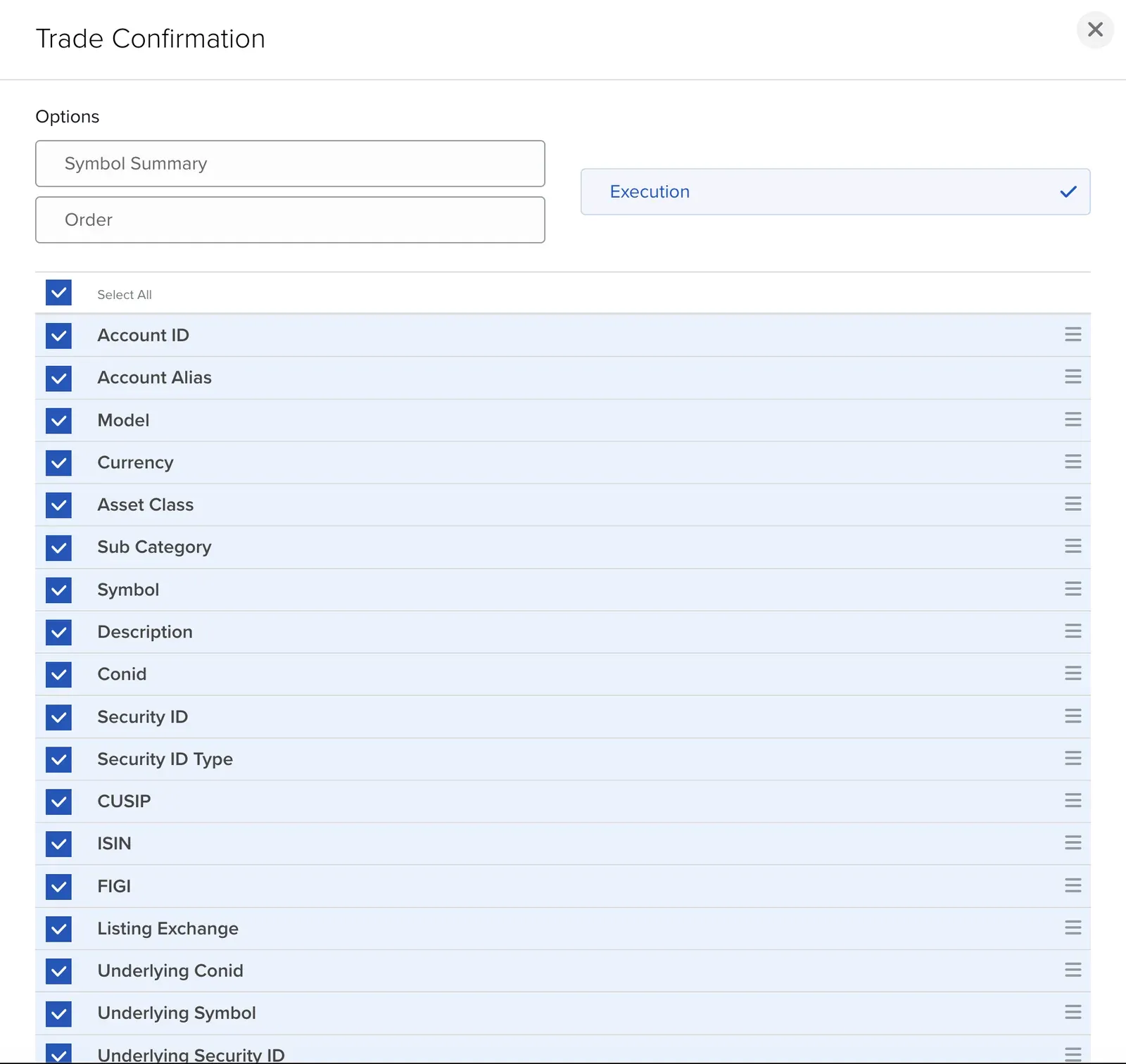This screenshot has width=1126, height=1064.
Task: Uncheck the Account Alias checkbox
Action: (x=58, y=378)
